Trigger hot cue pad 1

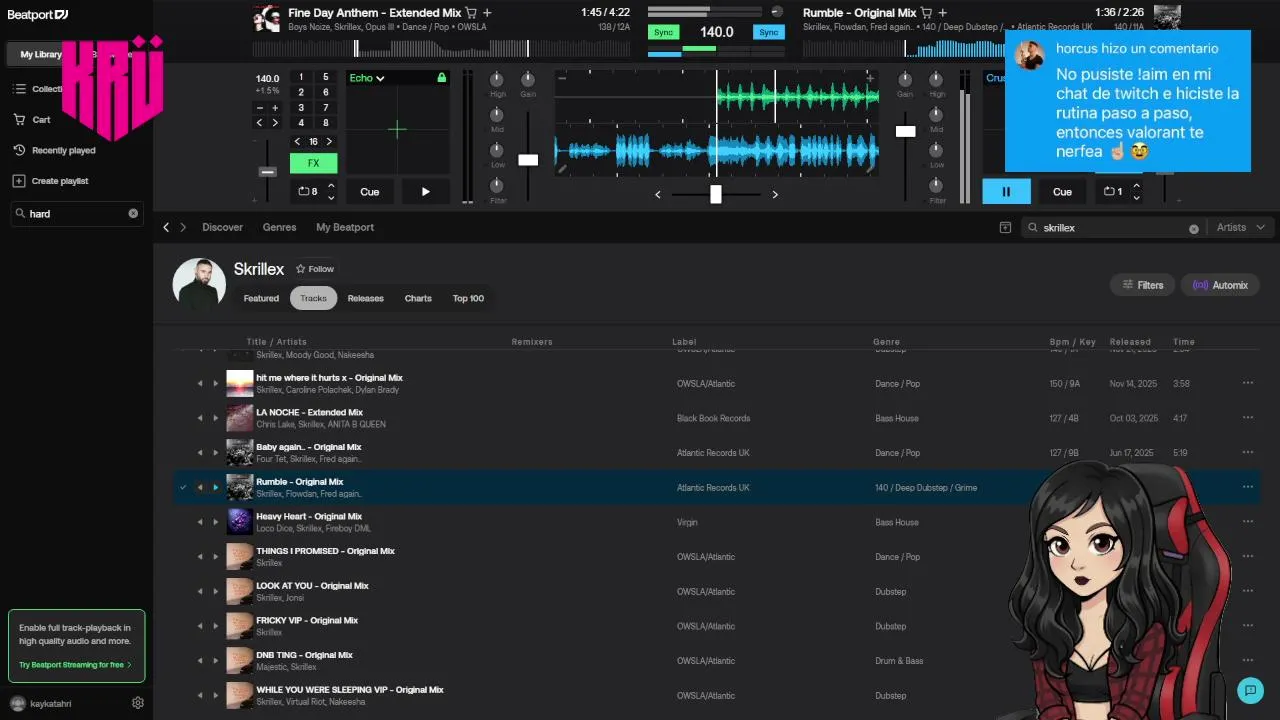click(301, 77)
